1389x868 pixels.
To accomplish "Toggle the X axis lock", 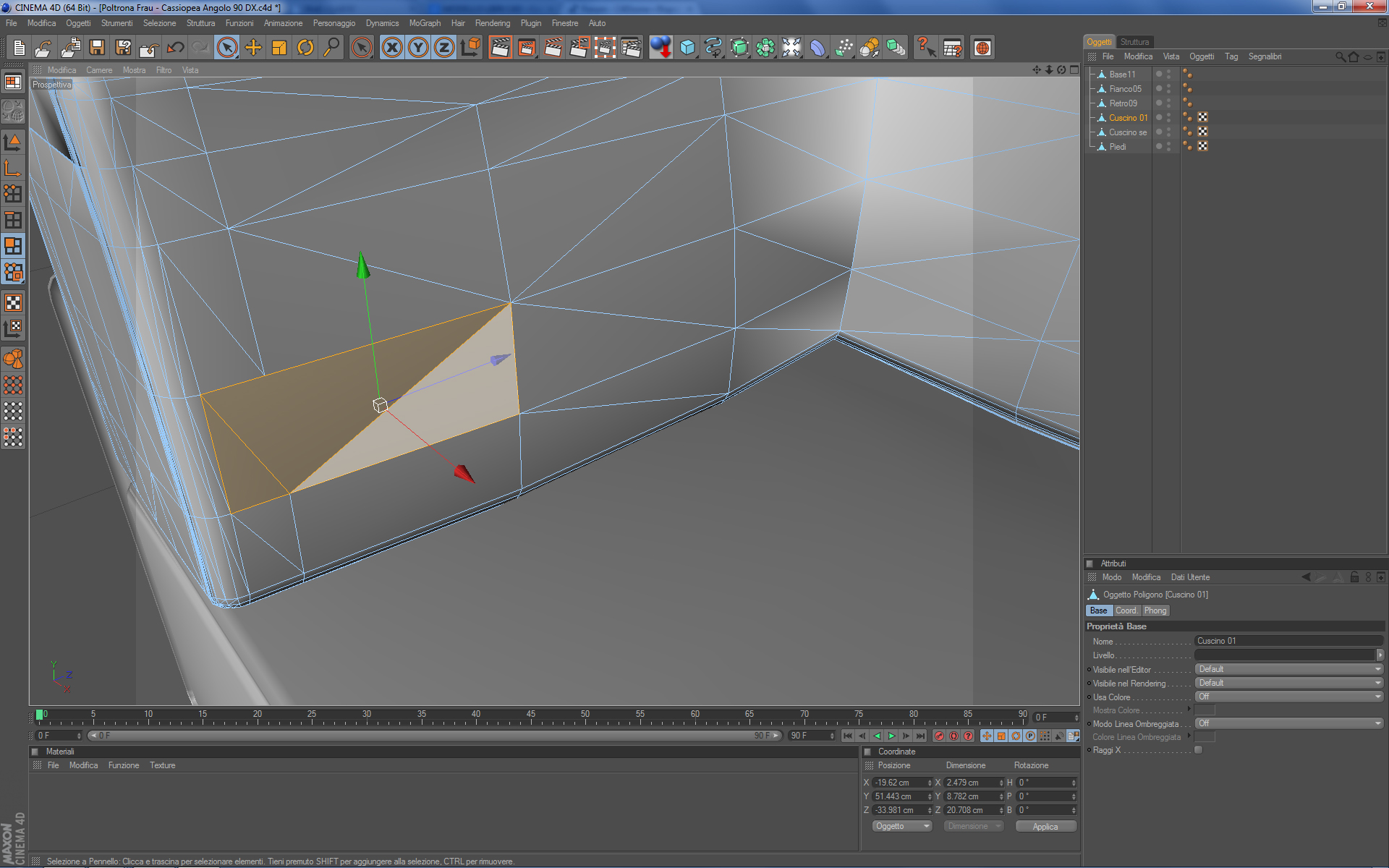I will tap(391, 48).
